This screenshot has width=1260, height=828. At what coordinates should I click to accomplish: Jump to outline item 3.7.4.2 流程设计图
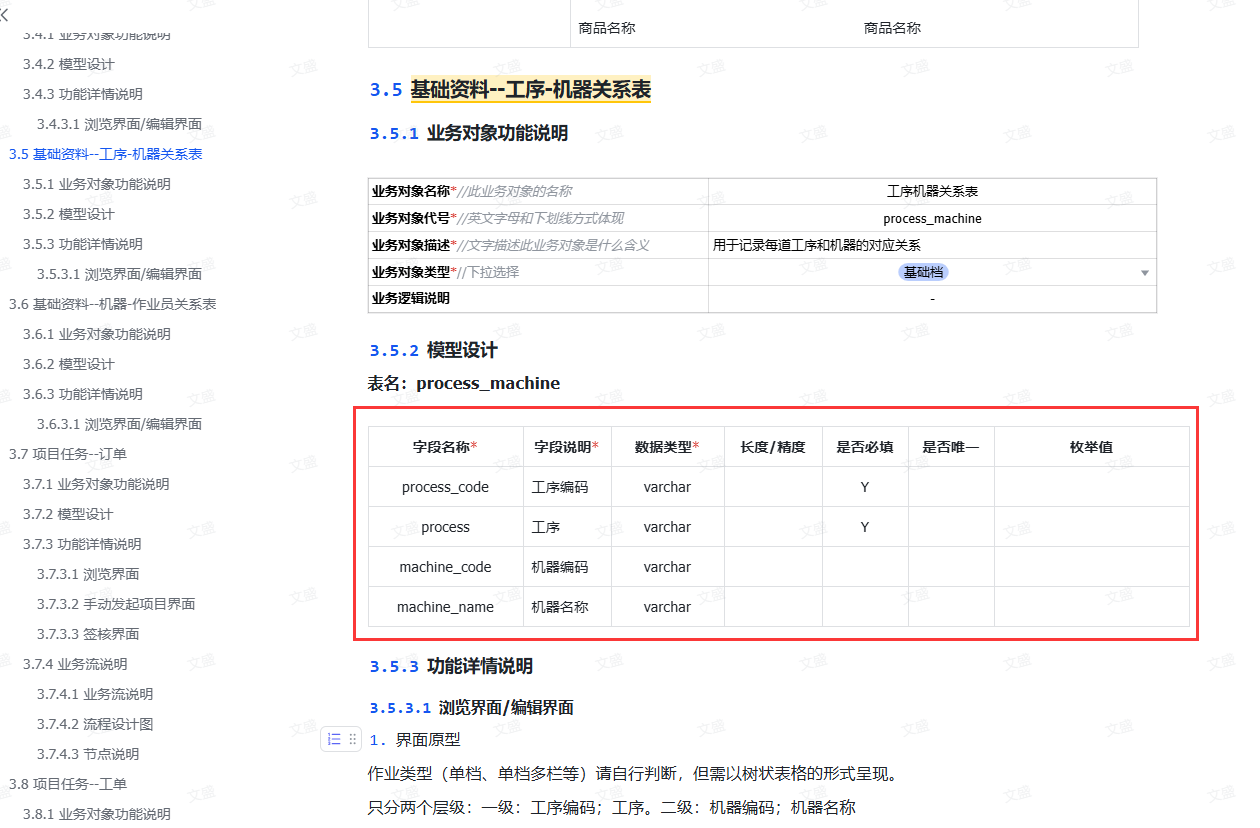pos(95,724)
